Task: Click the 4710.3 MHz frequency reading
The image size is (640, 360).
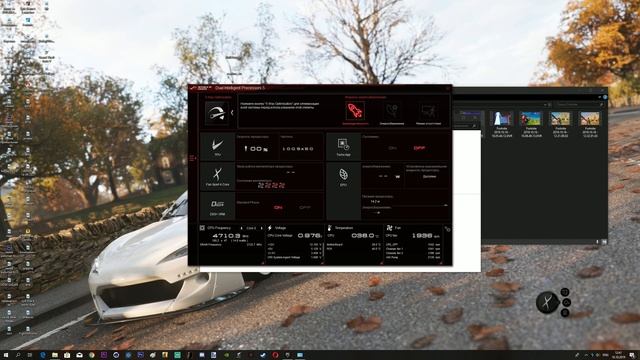Action: coord(231,236)
